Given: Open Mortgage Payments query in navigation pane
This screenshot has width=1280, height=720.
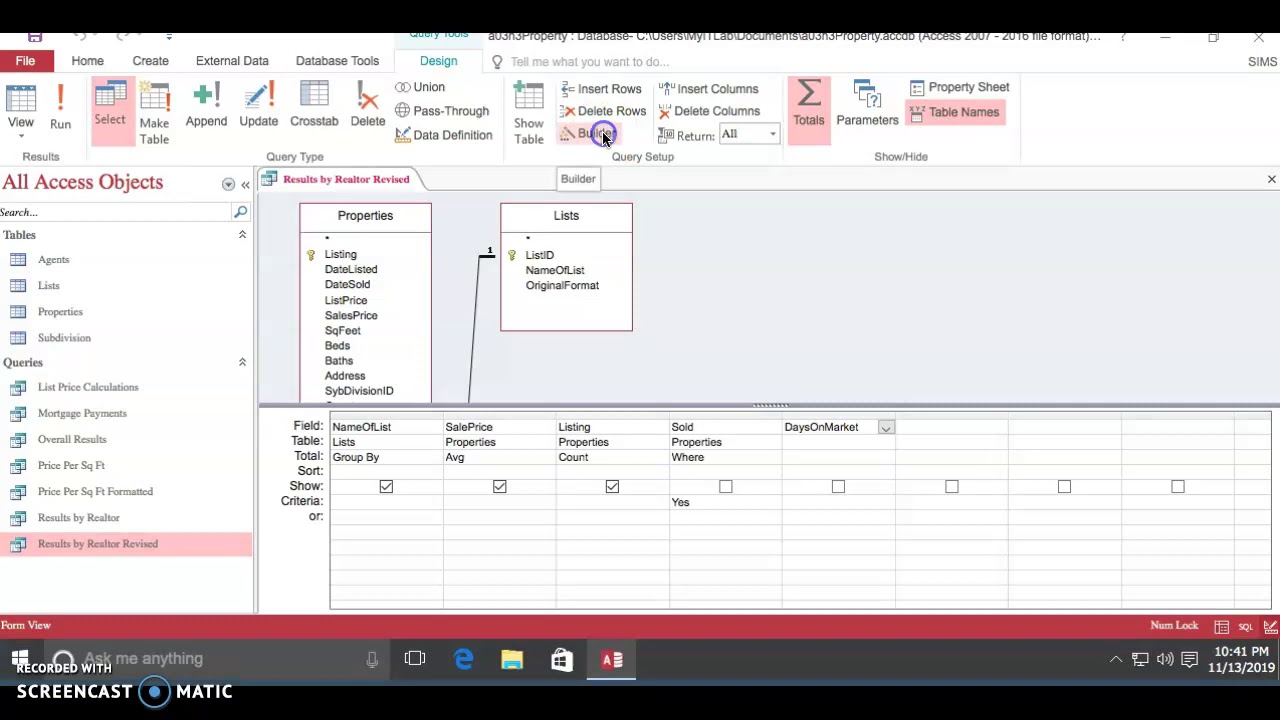Looking at the screenshot, I should pyautogui.click(x=82, y=413).
